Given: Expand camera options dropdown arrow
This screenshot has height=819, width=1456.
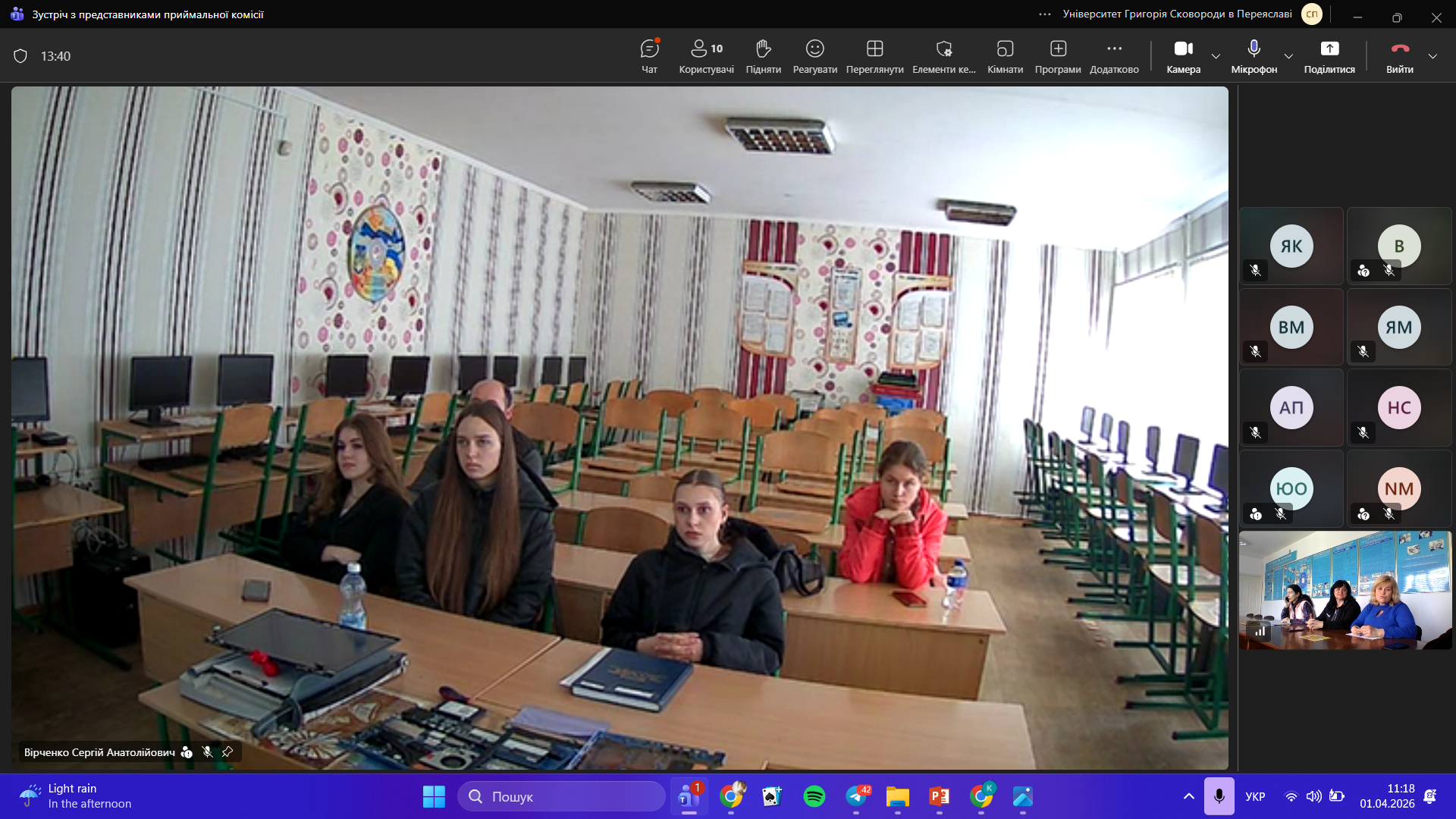Looking at the screenshot, I should pos(1216,56).
